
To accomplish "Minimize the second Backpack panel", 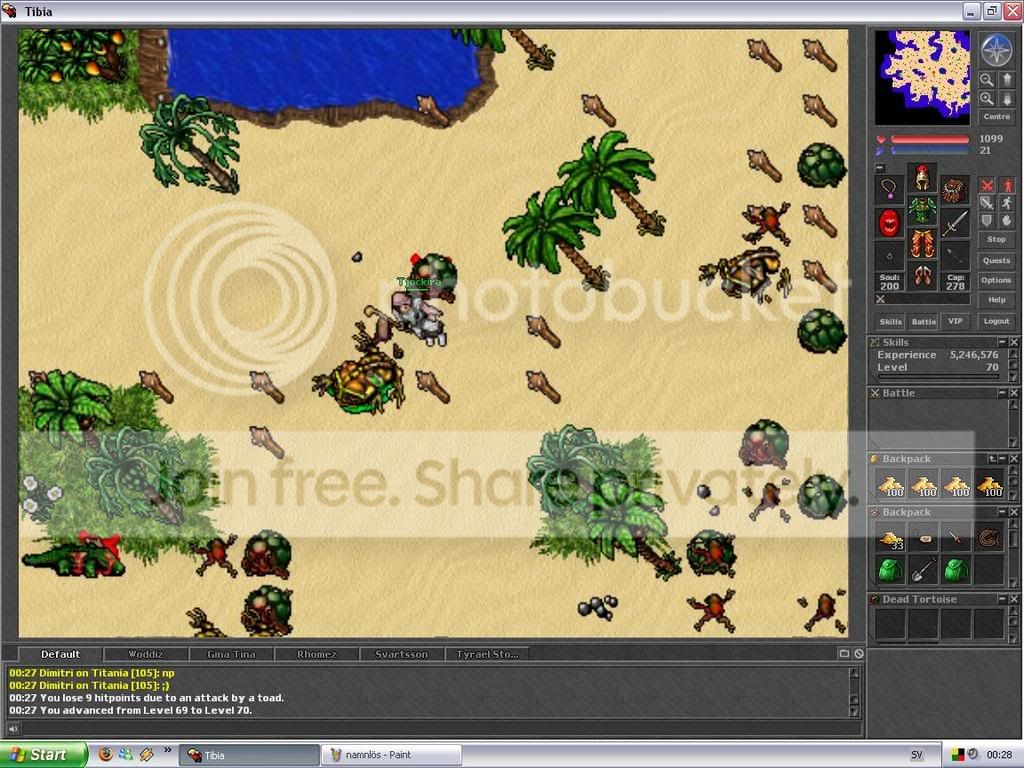I will [1002, 513].
